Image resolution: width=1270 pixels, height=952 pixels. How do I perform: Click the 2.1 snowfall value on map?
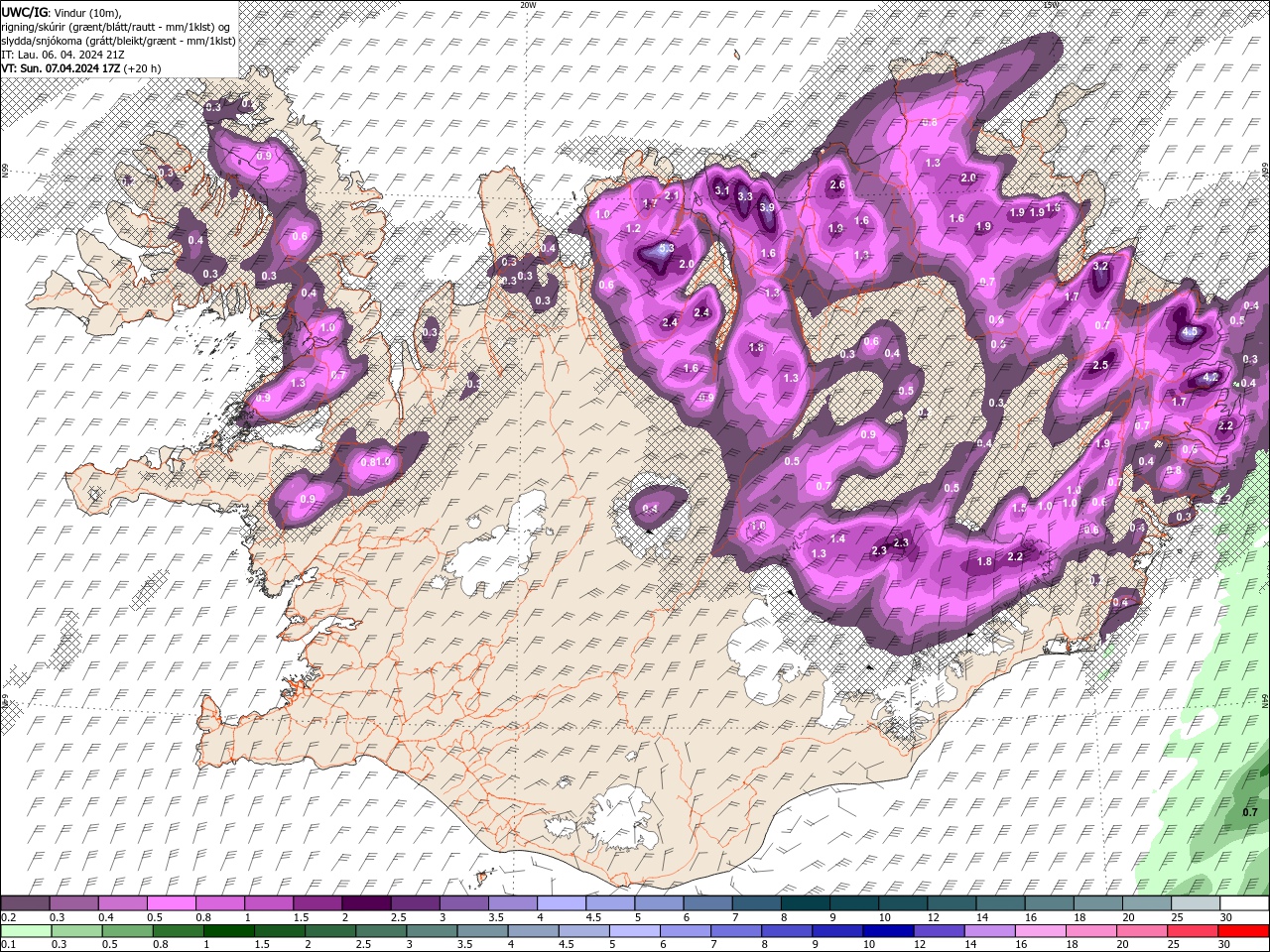click(x=672, y=195)
